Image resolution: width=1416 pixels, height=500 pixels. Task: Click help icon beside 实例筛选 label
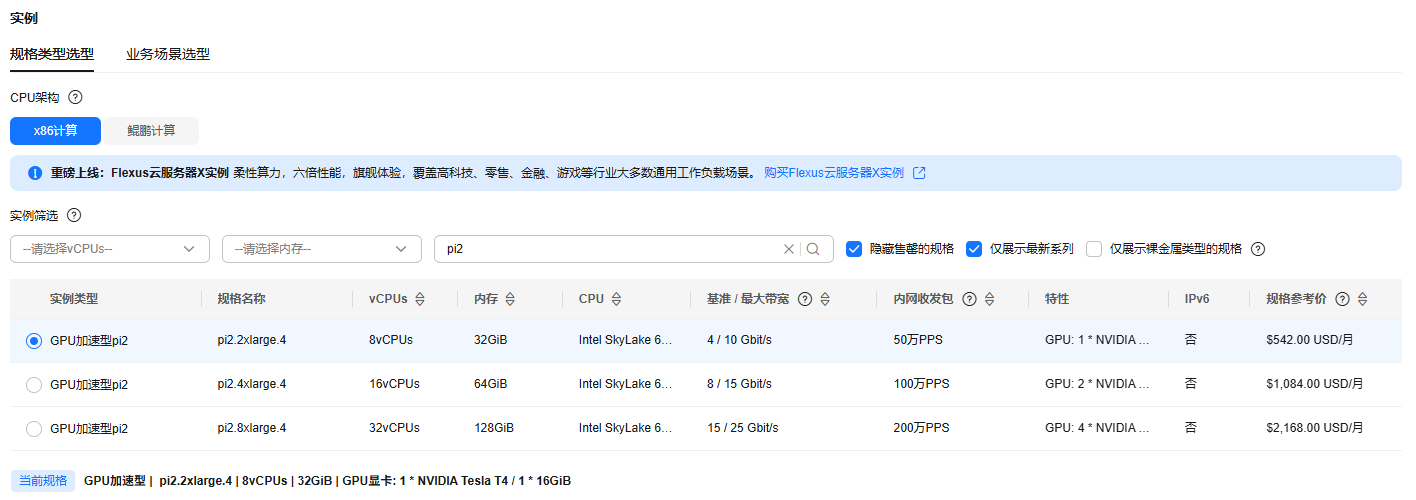[x=74, y=215]
